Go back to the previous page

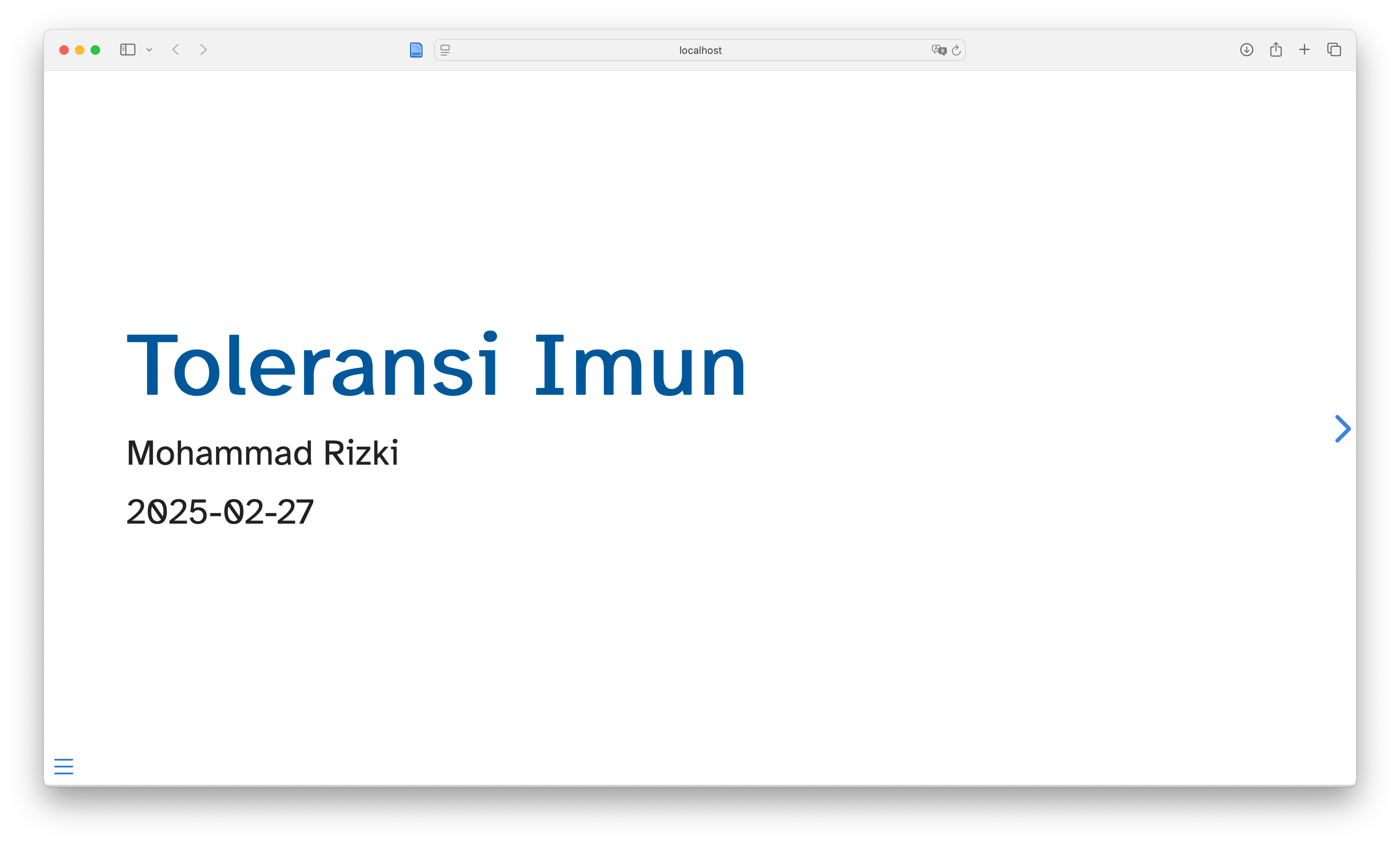(176, 50)
